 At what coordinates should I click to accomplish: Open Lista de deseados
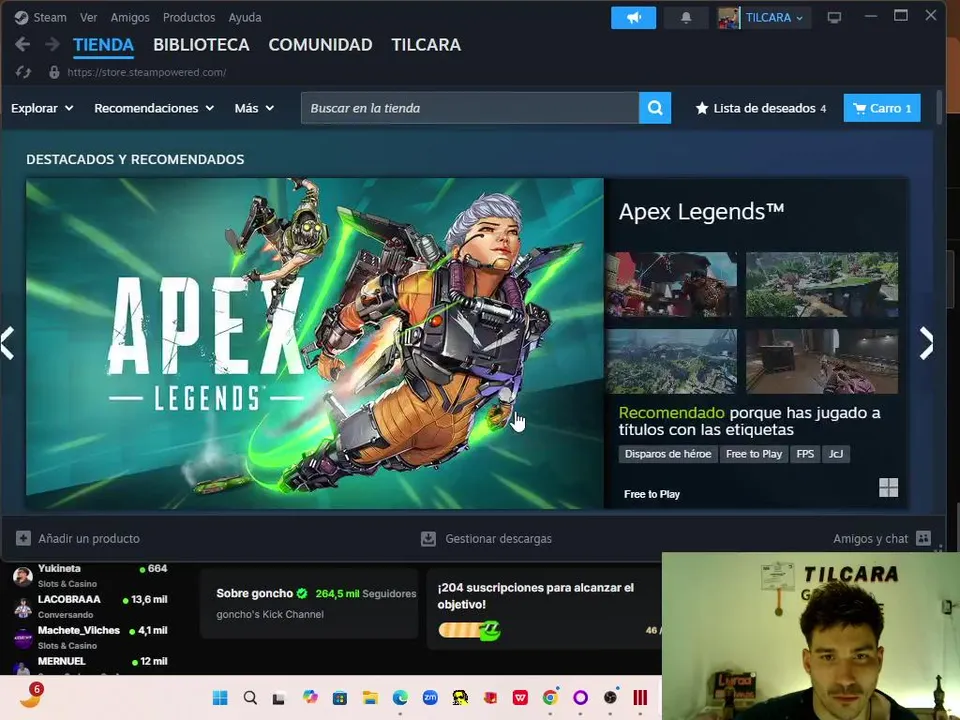762,108
